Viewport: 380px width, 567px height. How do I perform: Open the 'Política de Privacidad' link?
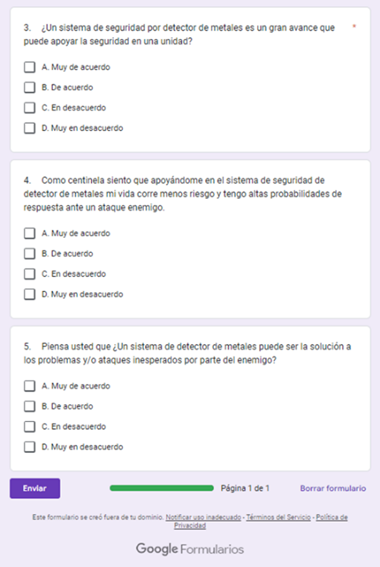coord(261,521)
